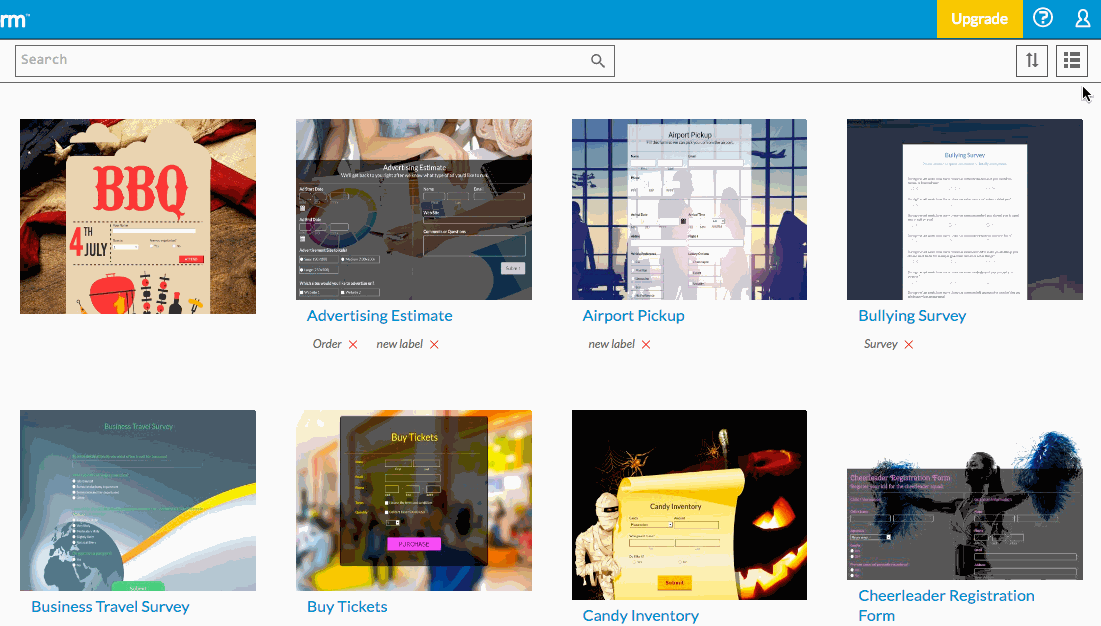The width and height of the screenshot is (1101, 626).
Task: Click the Business Travel Survey title link
Action: [110, 607]
